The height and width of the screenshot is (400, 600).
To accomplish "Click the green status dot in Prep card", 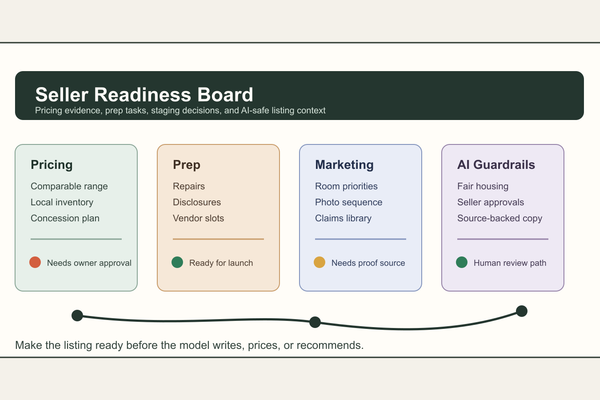I will click(x=177, y=262).
